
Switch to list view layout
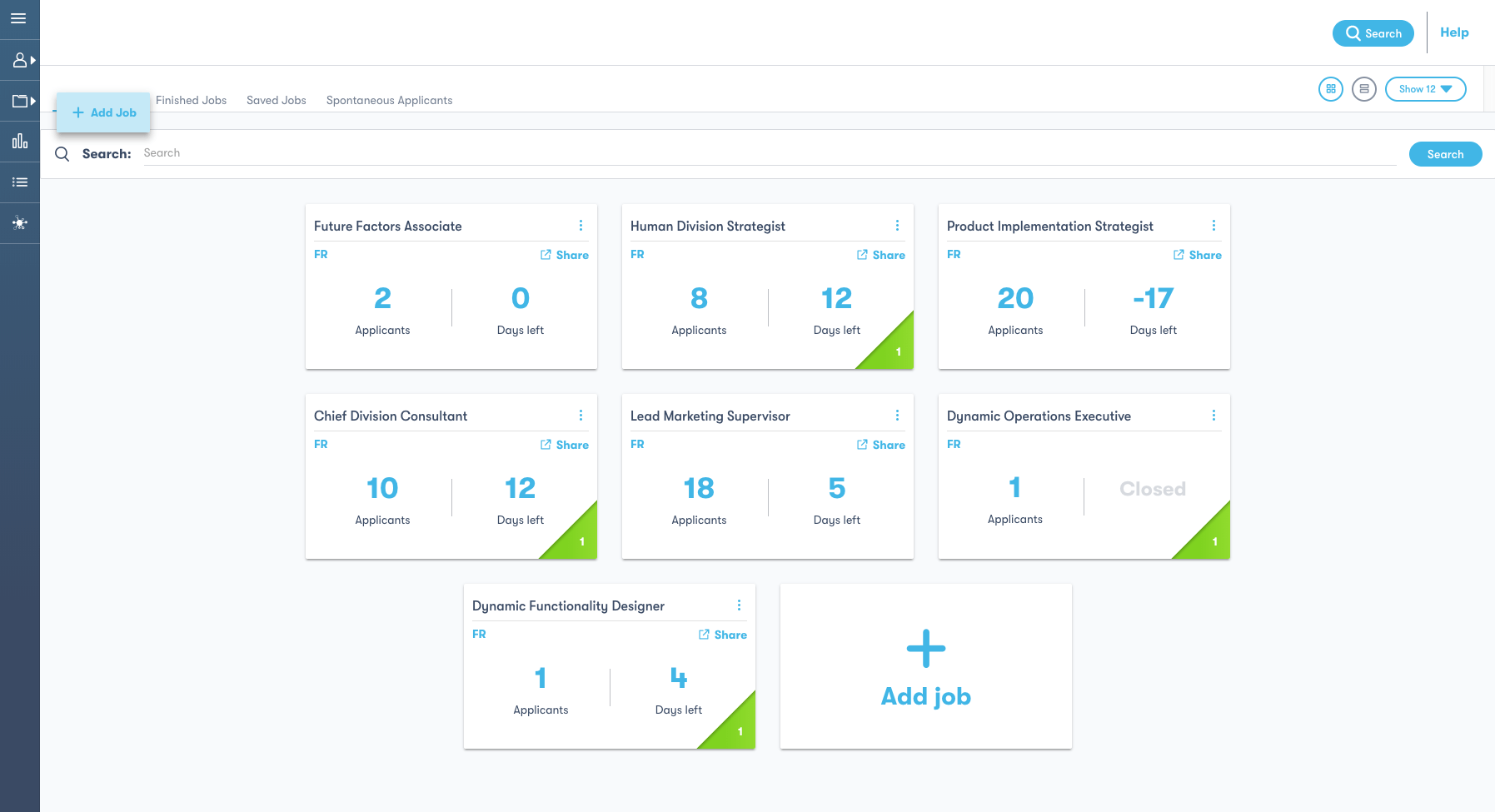click(1364, 89)
